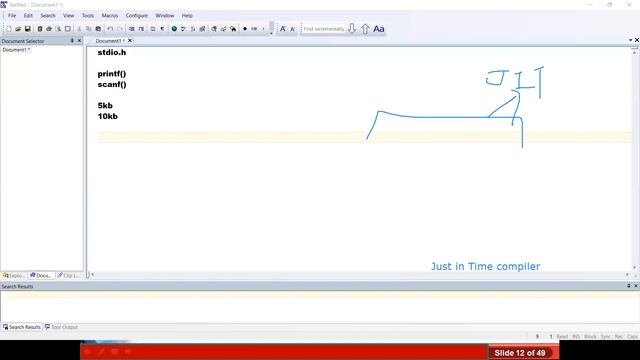Select the Search Results bottom tab
The width and height of the screenshot is (640, 360).
point(22,327)
